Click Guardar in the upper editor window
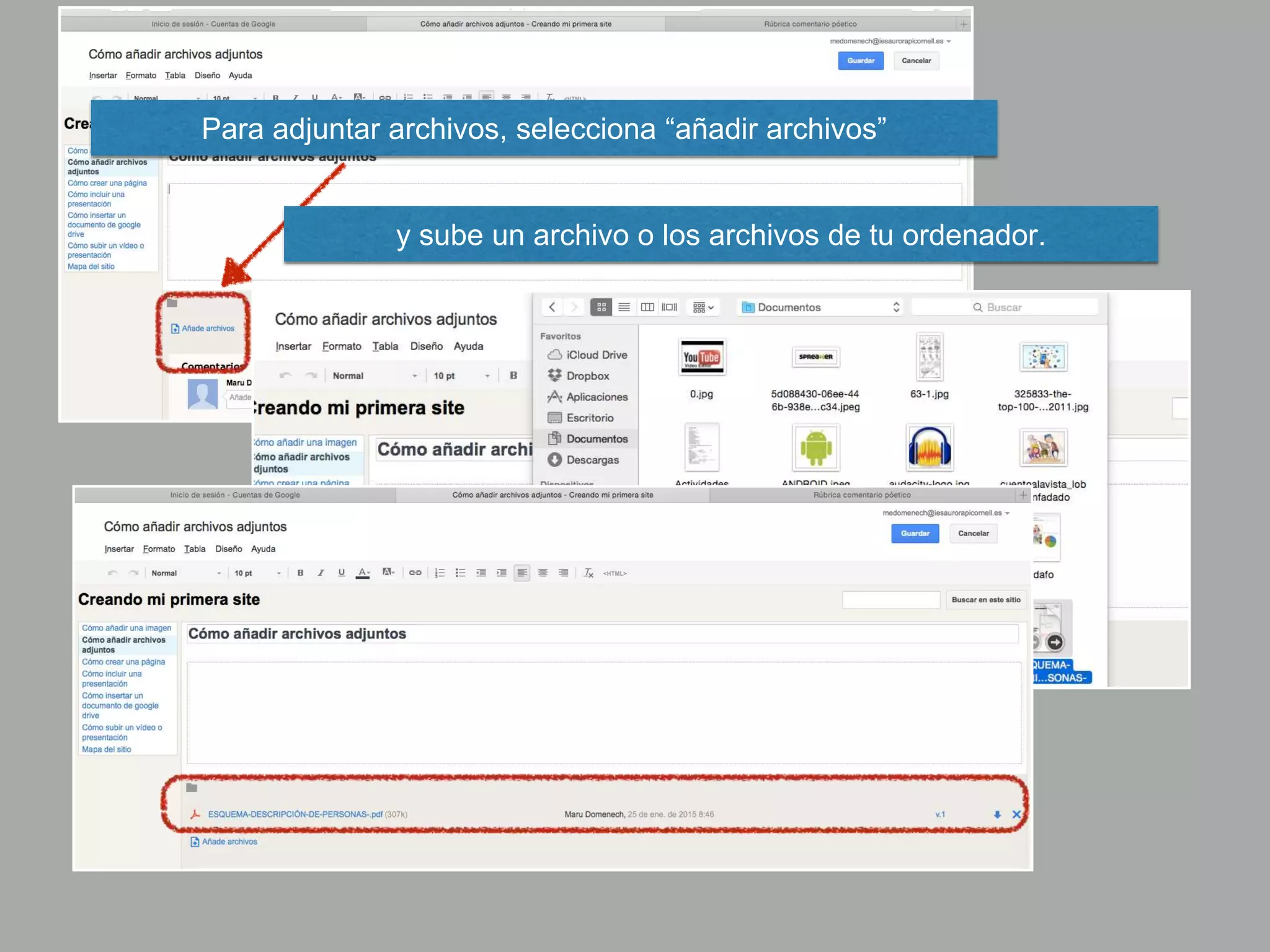The height and width of the screenshot is (952, 1270). click(x=861, y=61)
